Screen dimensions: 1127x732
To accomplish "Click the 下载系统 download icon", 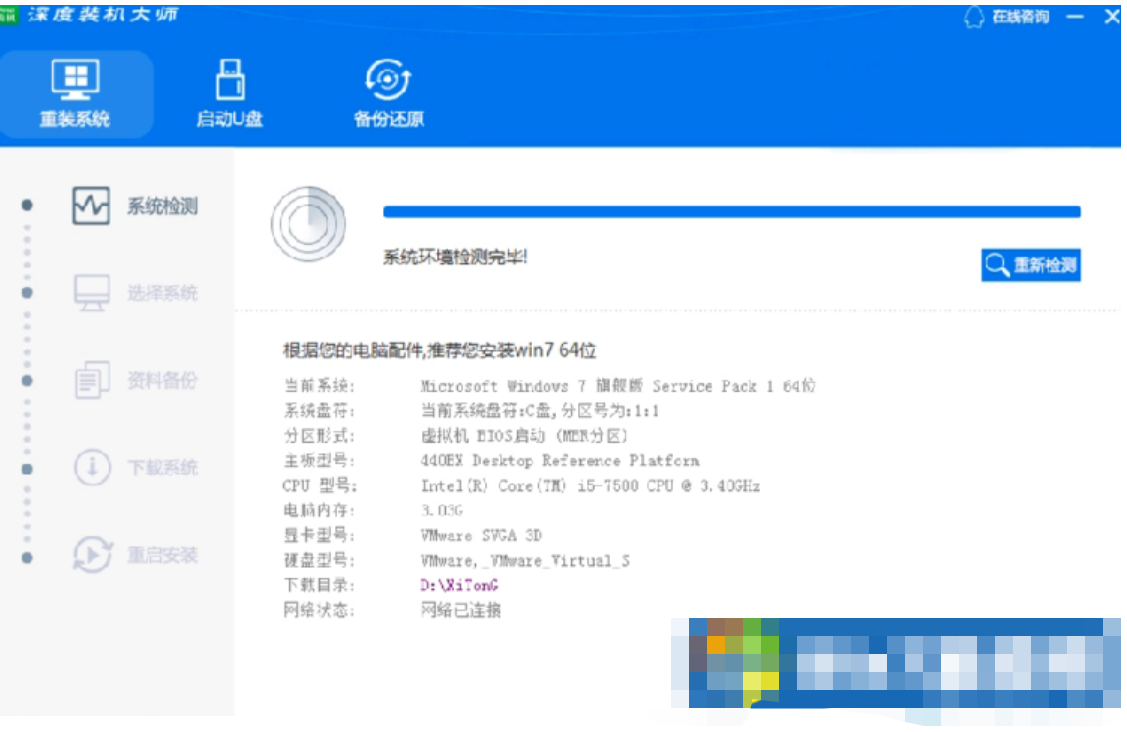I will tap(92, 467).
